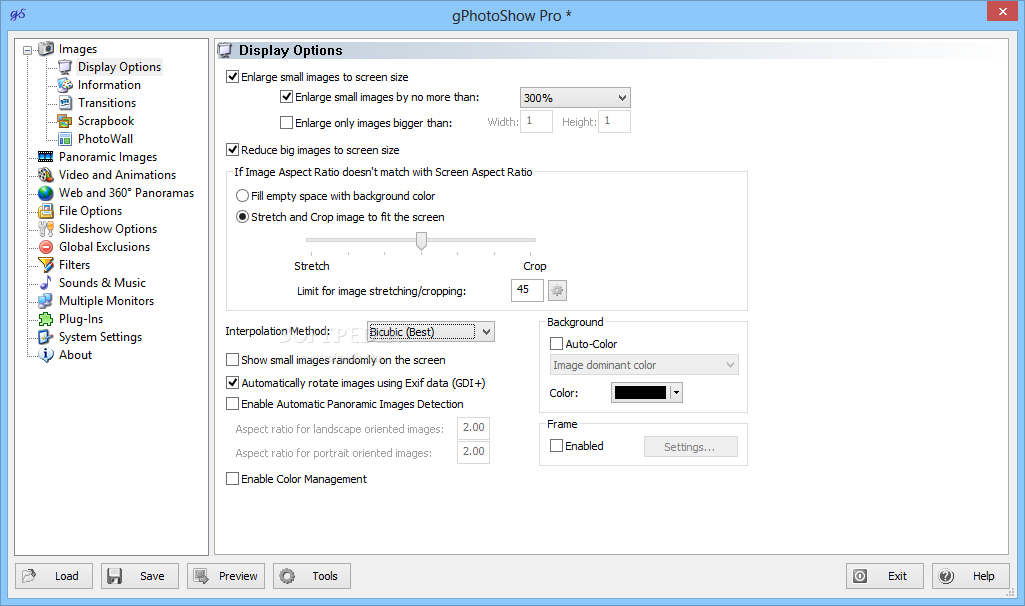Open the Tools button menu
This screenshot has width=1025, height=606.
(312, 576)
